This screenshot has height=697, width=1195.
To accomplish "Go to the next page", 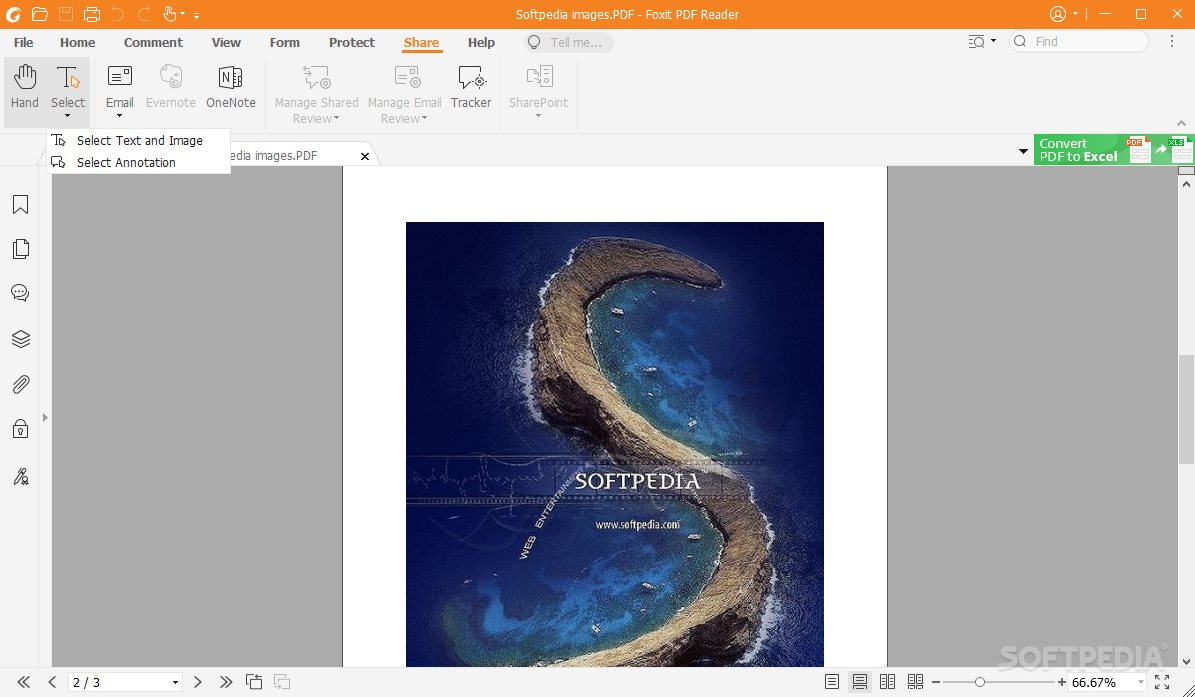I will pos(198,682).
